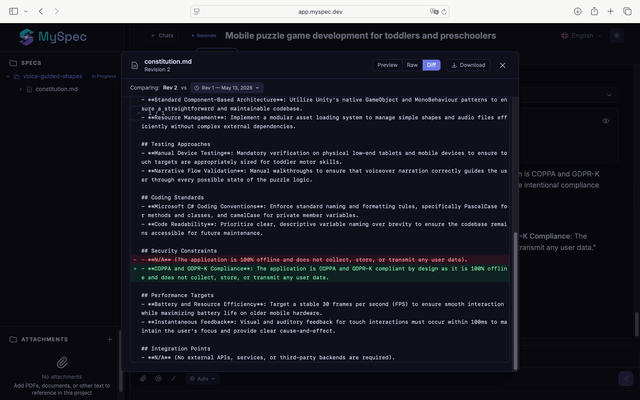This screenshot has height=400, width=640.
Task: Click the paperclip icon under No attachments
Action: 62,362
